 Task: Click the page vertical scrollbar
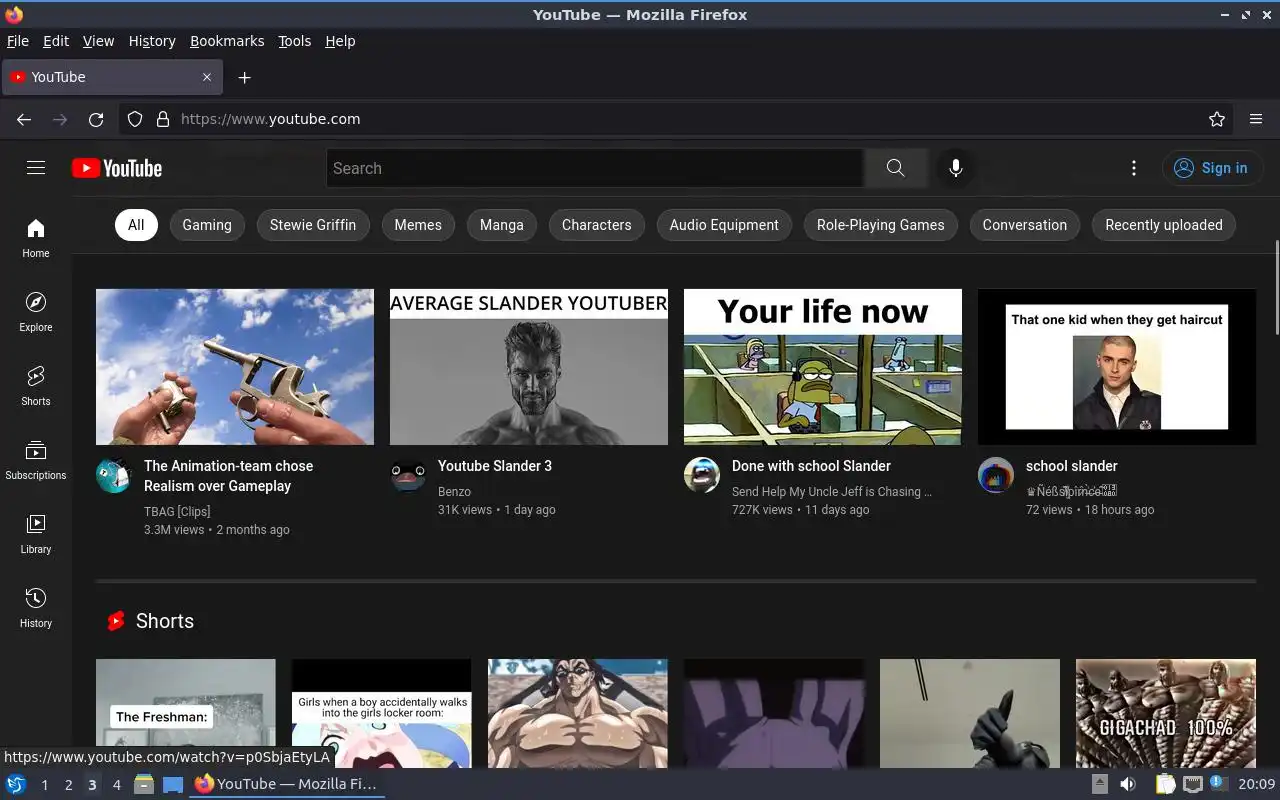click(1276, 288)
